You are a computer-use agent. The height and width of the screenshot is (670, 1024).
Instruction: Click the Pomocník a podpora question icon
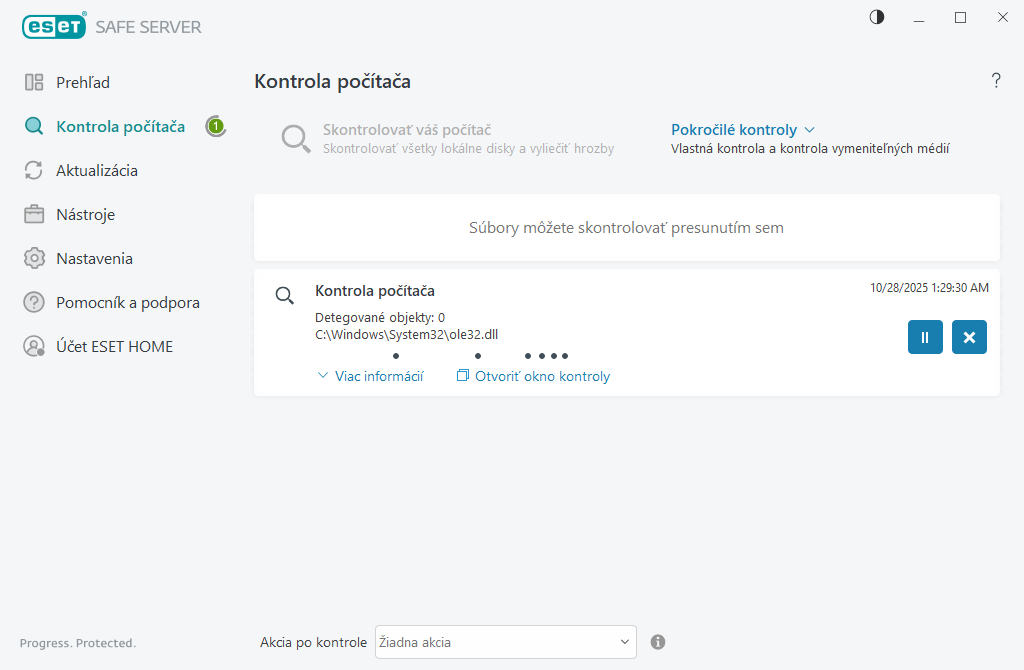34,303
